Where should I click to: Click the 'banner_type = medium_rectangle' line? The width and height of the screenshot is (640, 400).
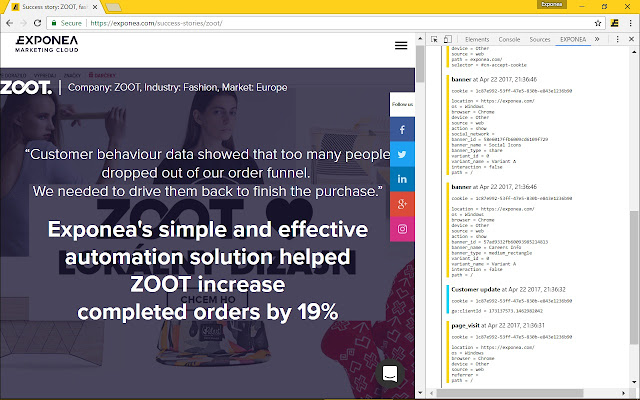pos(492,253)
